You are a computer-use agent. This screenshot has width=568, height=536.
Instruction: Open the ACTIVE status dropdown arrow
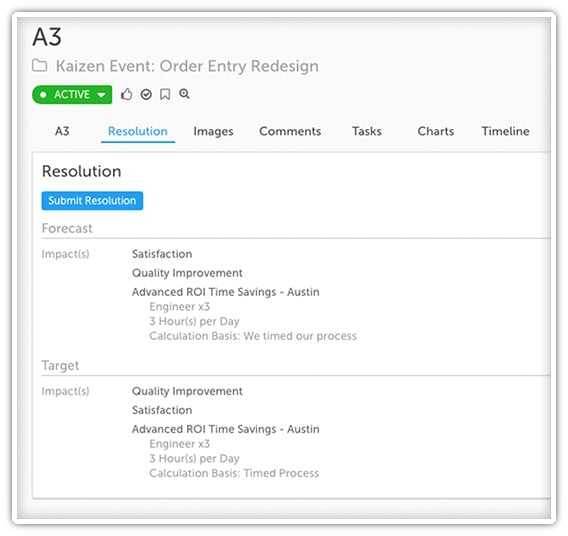pos(101,95)
